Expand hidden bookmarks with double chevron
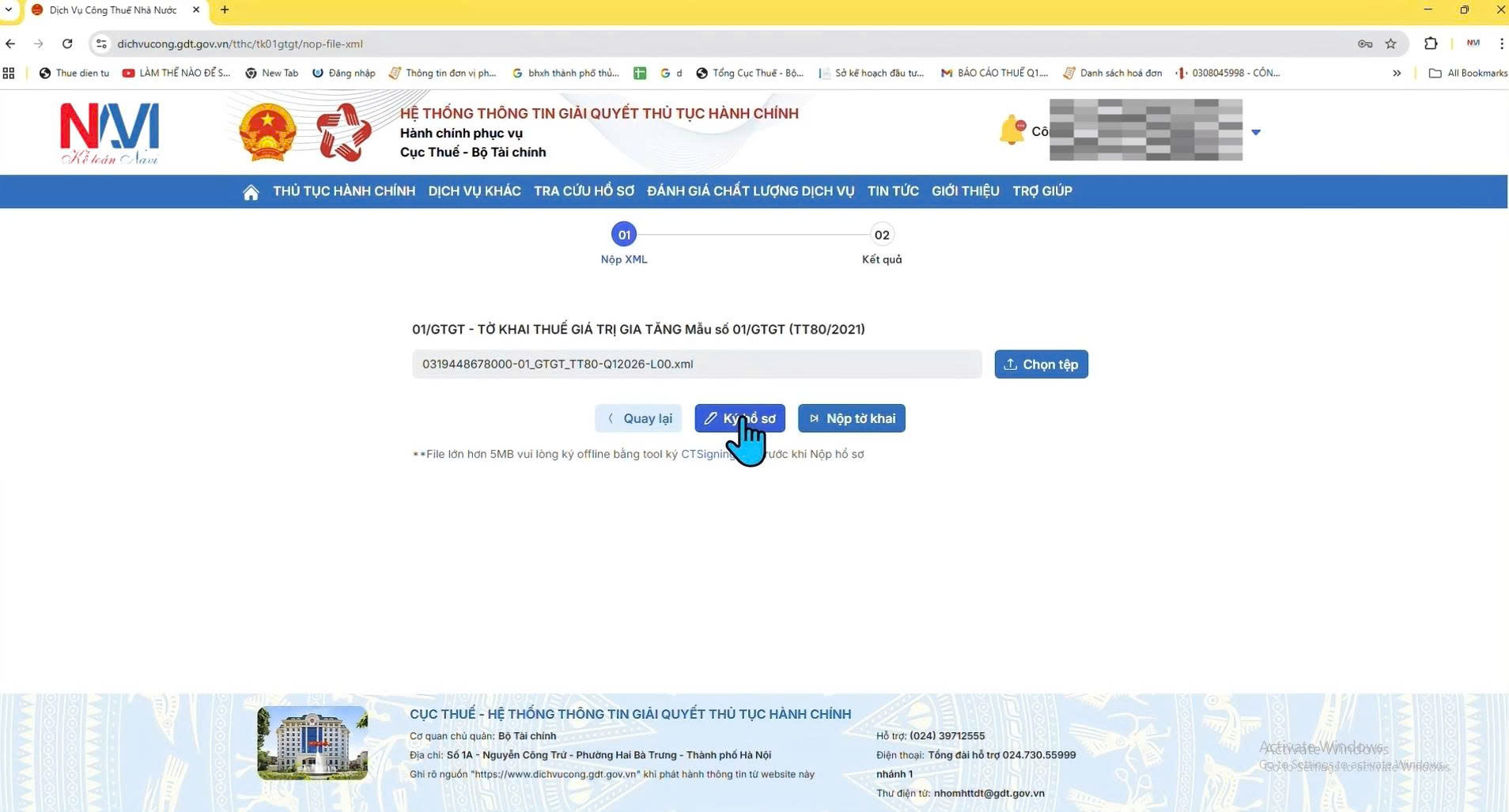Image resolution: width=1509 pixels, height=812 pixels. tap(1397, 74)
